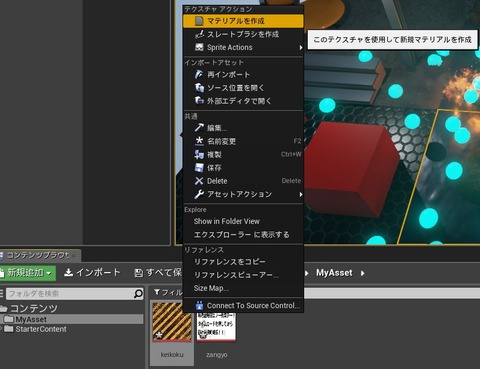Click the Sprite Actions icon

point(199,47)
